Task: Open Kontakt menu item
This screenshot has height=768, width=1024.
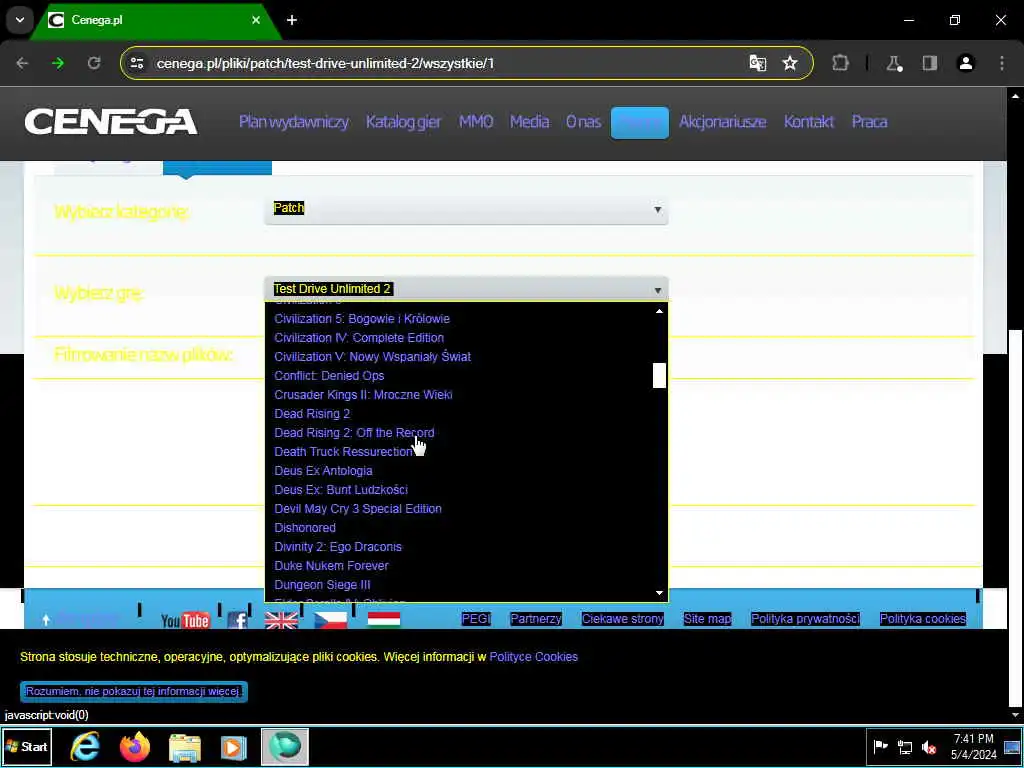Action: coord(809,122)
